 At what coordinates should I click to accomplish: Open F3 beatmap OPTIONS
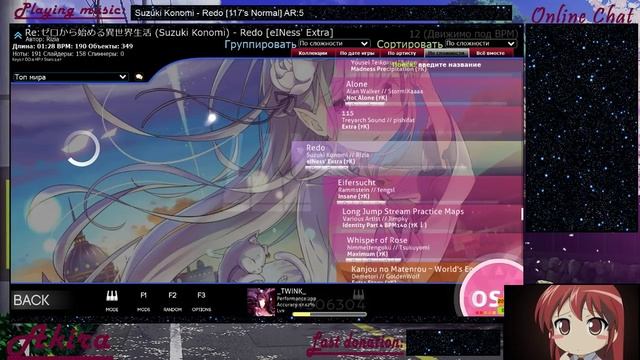pos(201,301)
